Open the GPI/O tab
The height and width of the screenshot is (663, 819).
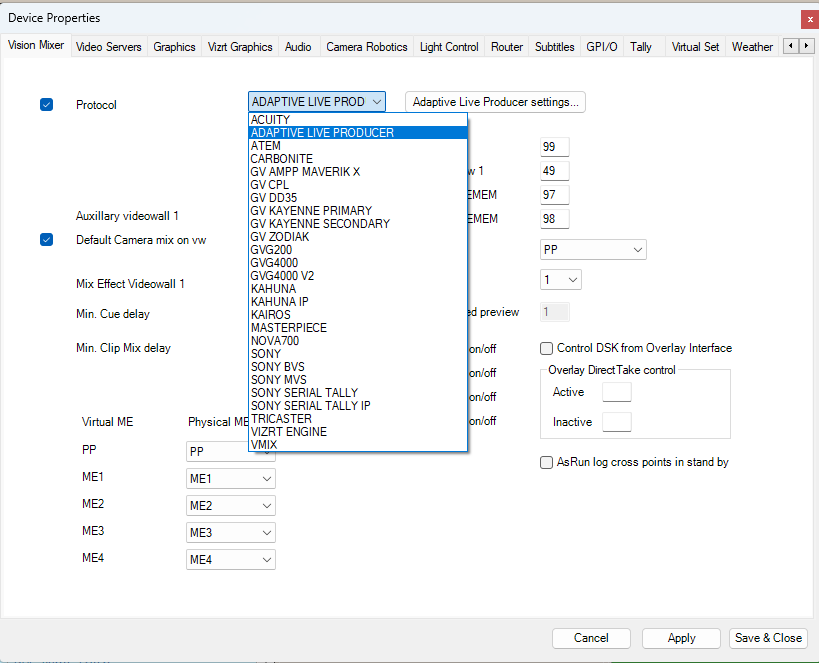[602, 47]
